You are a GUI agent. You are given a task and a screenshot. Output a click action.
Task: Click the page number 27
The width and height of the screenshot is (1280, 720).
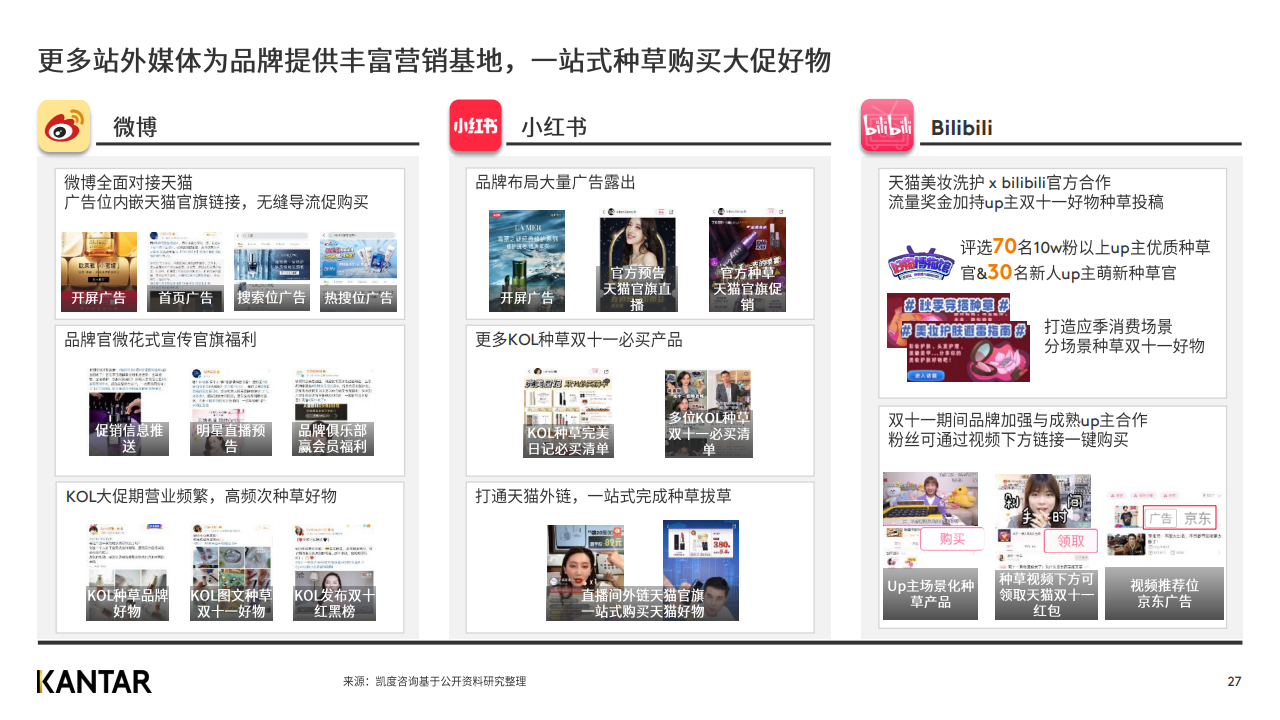(1234, 682)
